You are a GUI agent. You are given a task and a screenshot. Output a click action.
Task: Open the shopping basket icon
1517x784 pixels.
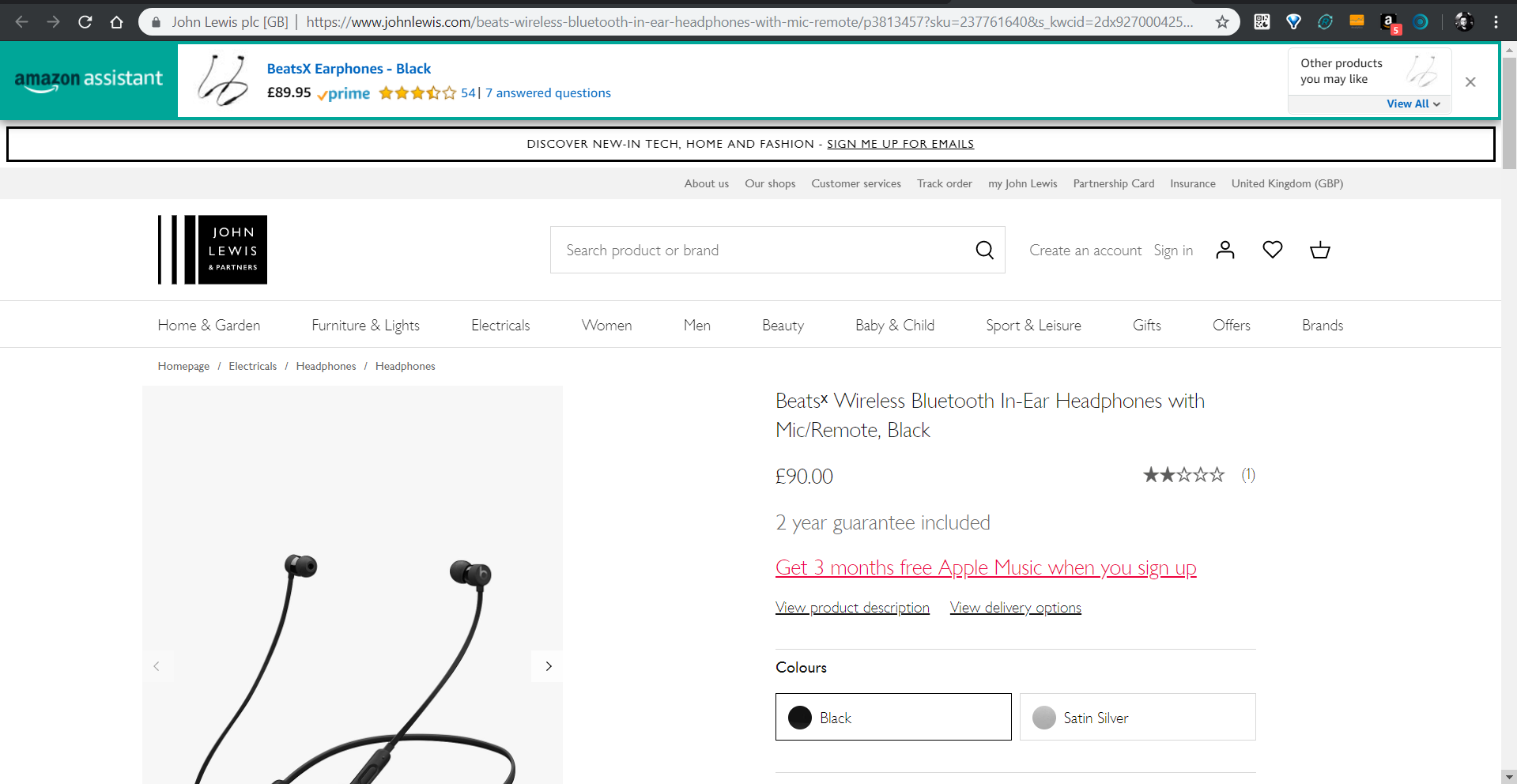click(x=1320, y=250)
